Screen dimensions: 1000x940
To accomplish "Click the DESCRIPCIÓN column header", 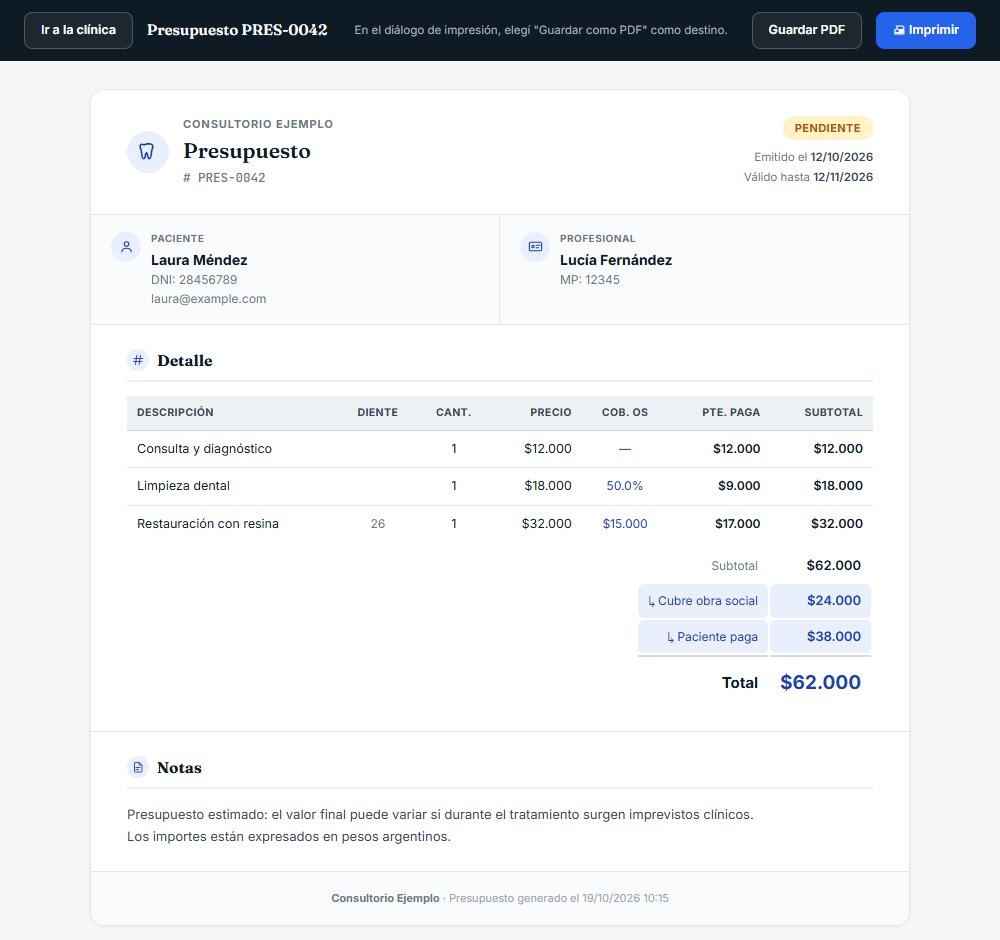I will [x=175, y=413].
